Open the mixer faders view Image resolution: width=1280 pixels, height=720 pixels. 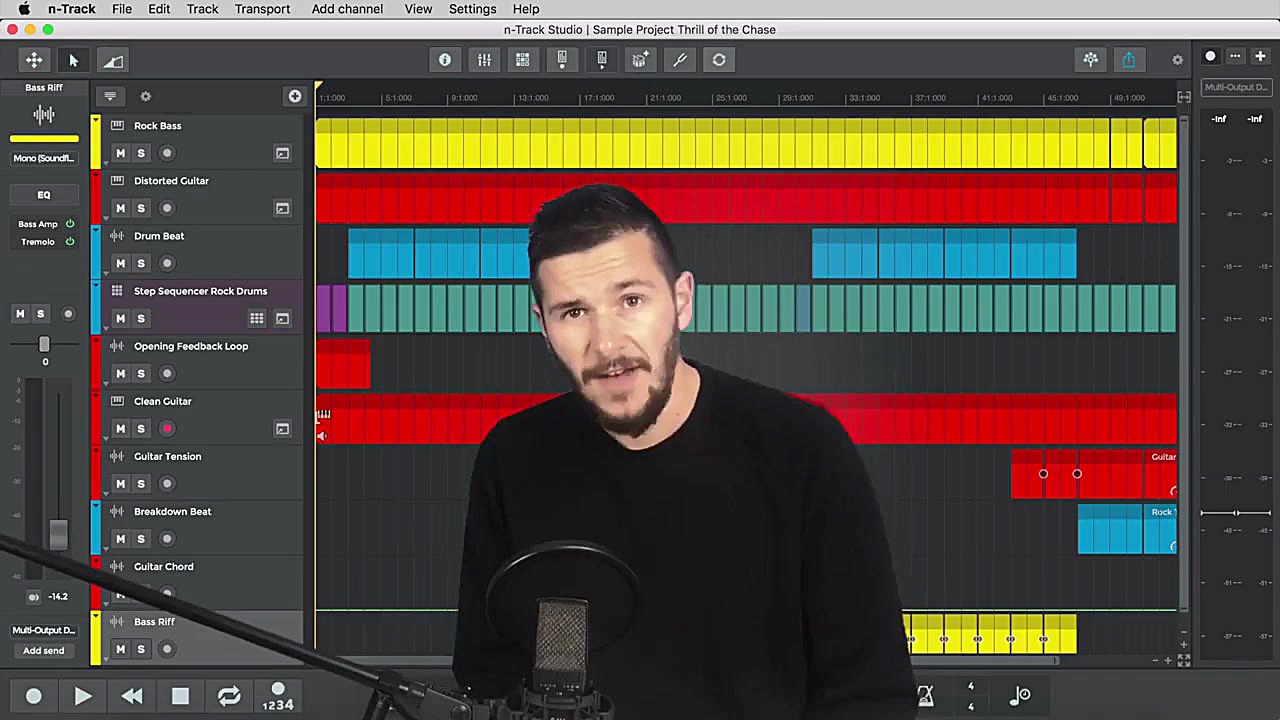coord(484,60)
